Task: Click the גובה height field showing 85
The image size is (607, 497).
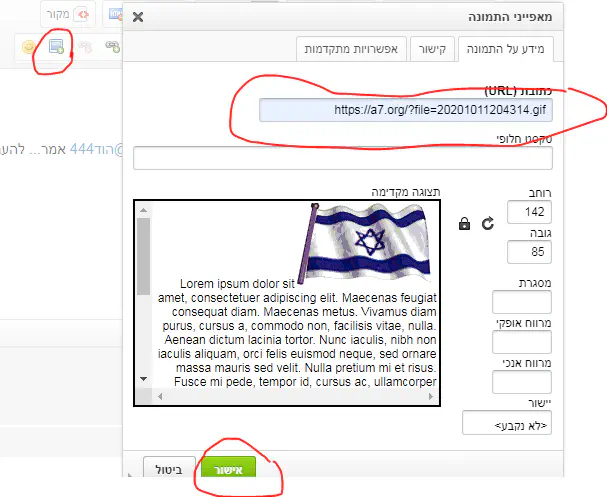Action: click(x=530, y=251)
